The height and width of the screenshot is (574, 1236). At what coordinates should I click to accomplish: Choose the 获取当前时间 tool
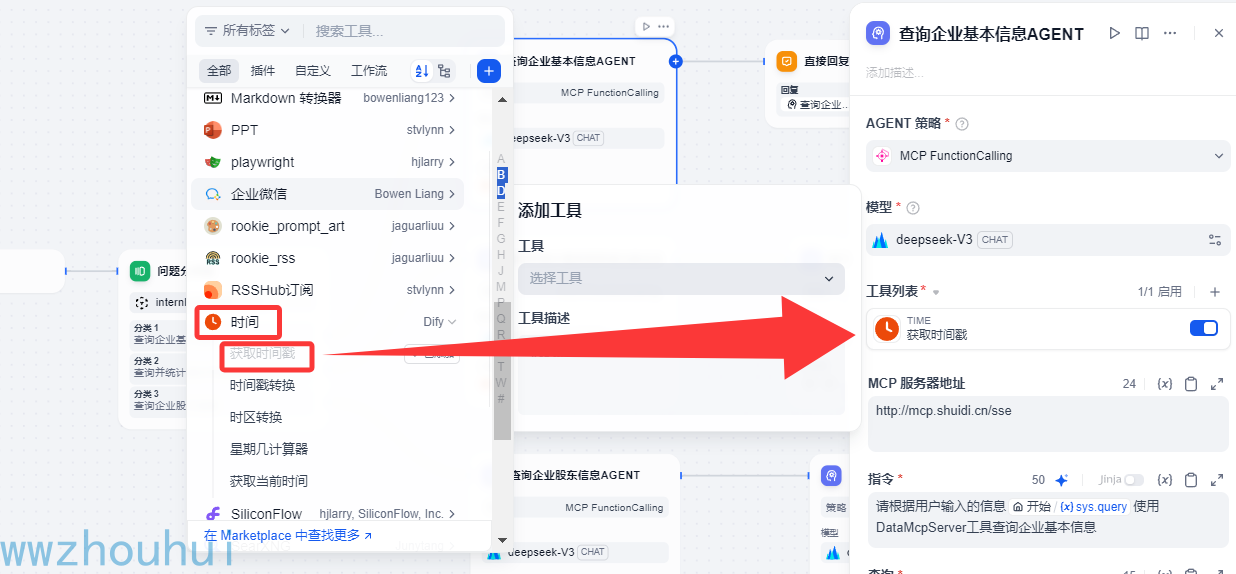click(x=269, y=482)
